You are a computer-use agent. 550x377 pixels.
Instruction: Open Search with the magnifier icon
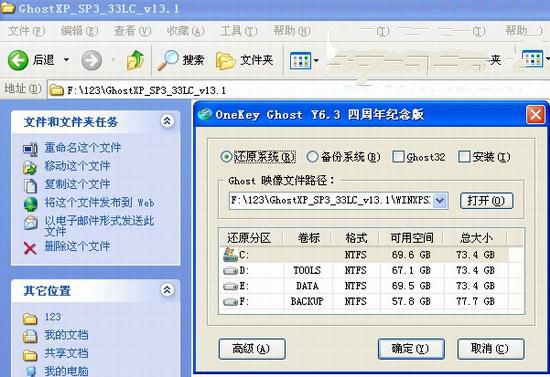(x=168, y=60)
